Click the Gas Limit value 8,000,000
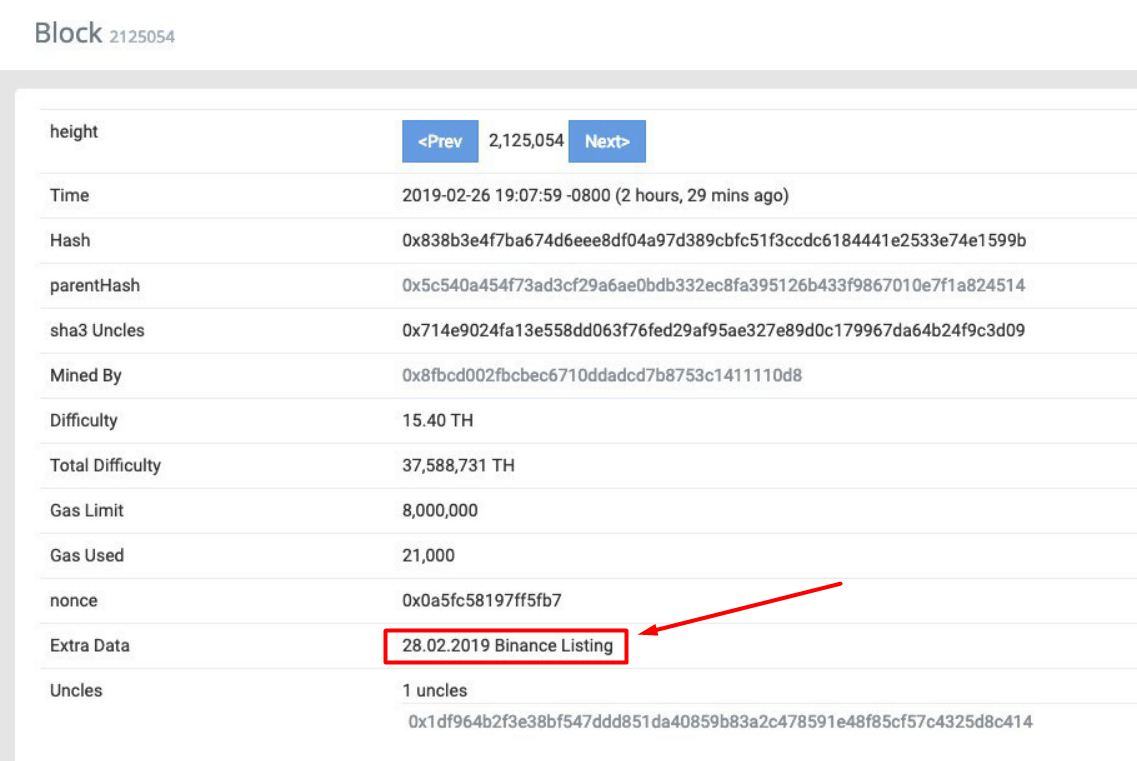Viewport: 1137px width, 761px height. [x=439, y=511]
